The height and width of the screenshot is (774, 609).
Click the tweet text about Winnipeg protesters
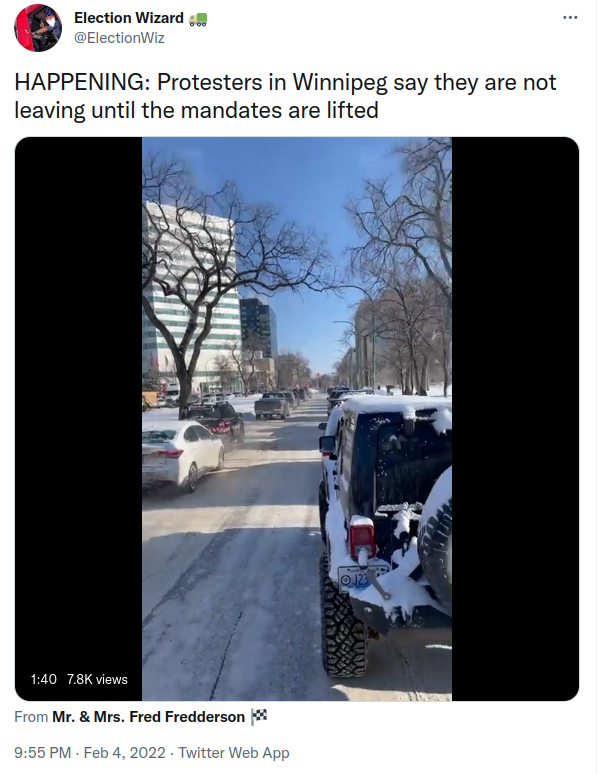point(285,96)
